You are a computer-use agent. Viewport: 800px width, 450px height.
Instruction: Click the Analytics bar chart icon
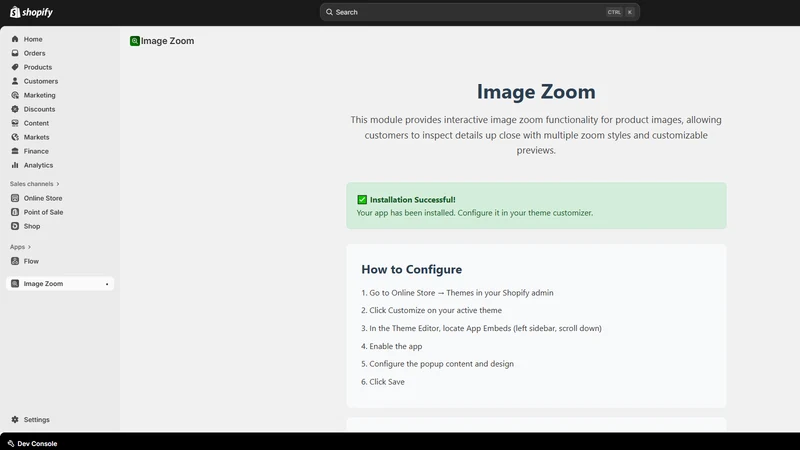pyautogui.click(x=15, y=165)
